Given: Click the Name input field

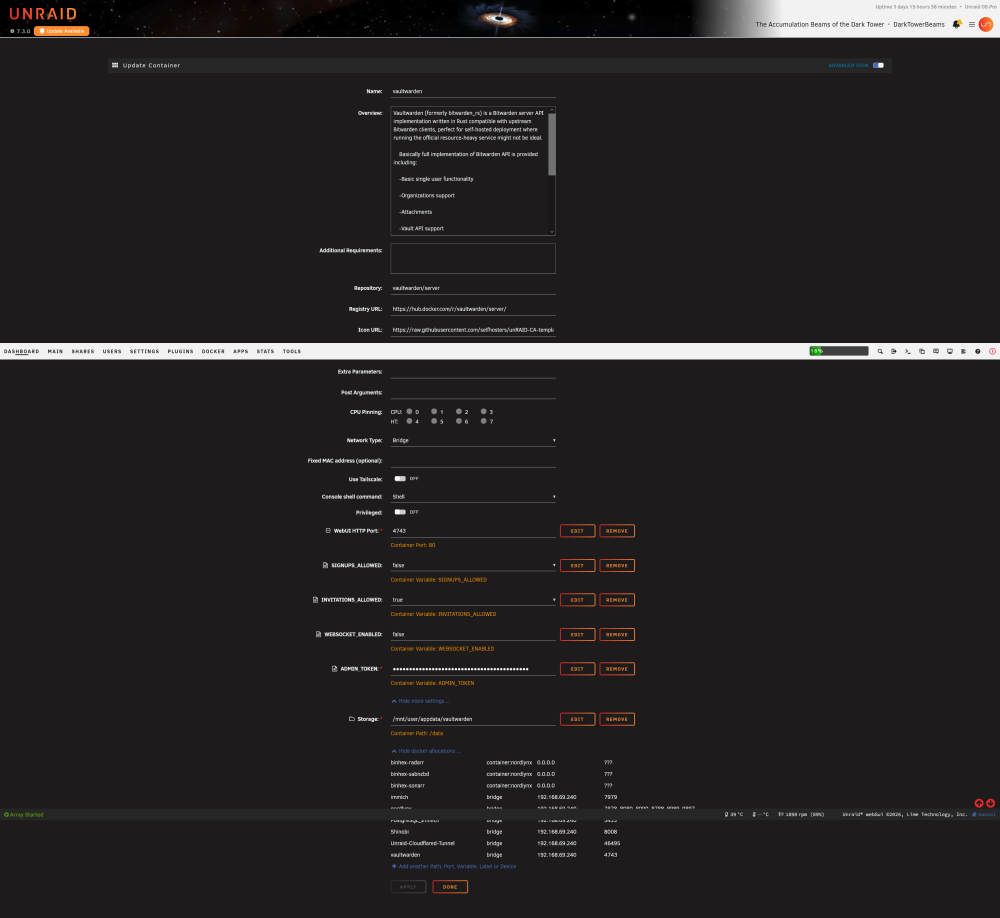Looking at the screenshot, I should (473, 91).
